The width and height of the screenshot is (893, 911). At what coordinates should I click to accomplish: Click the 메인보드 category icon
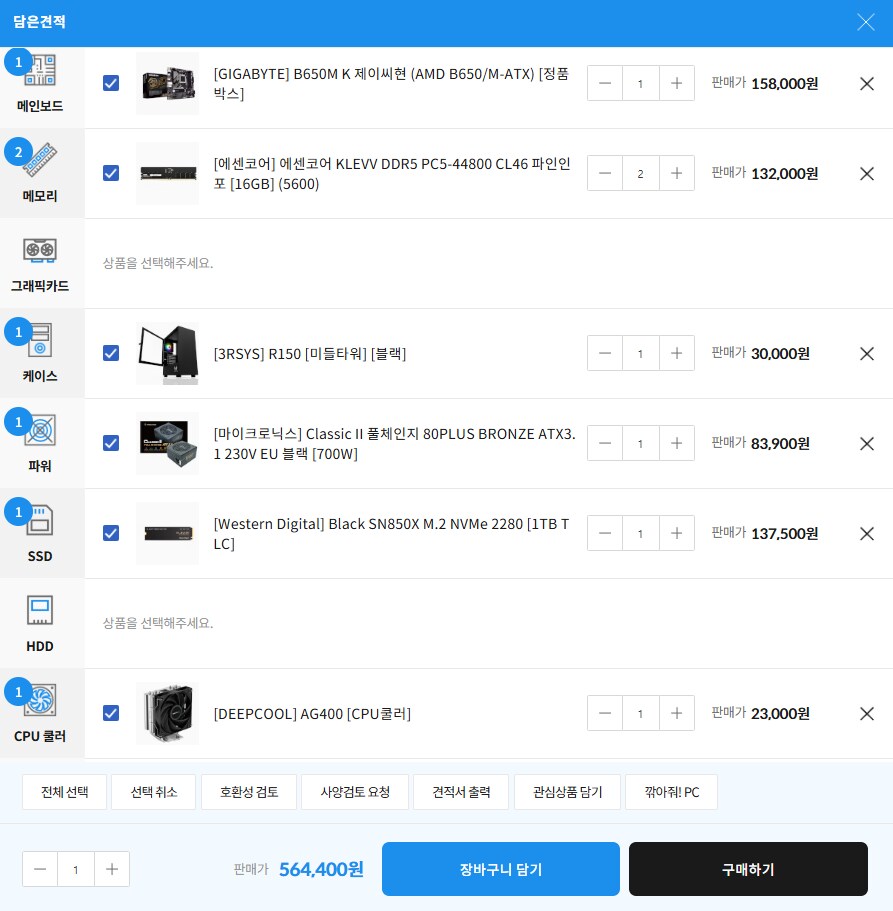(40, 72)
